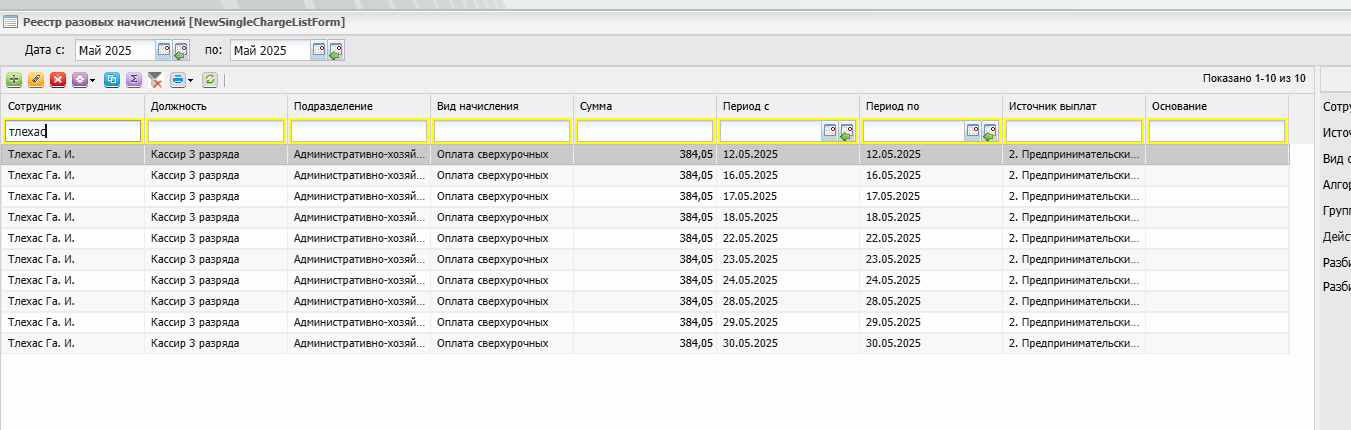Select the row with period 12.05.2025

pos(645,154)
